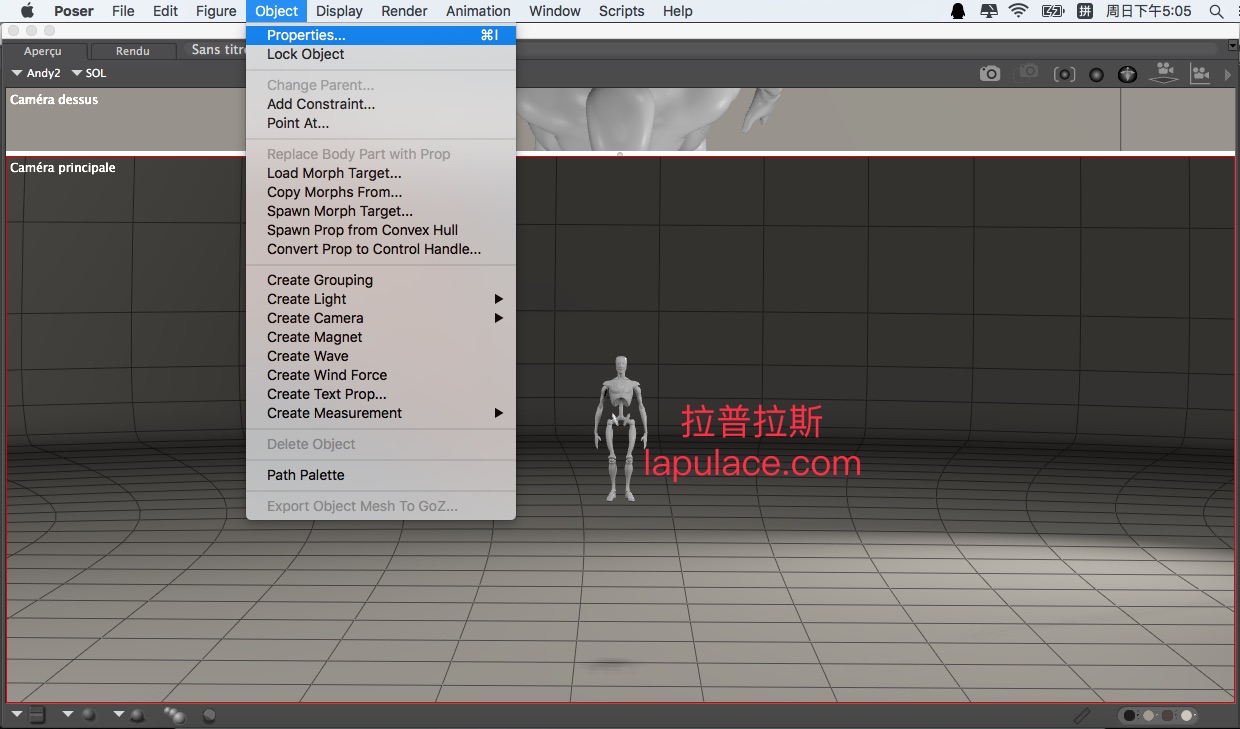This screenshot has width=1240, height=729.
Task: Expand the Create Camera submenu
Action: tap(381, 318)
